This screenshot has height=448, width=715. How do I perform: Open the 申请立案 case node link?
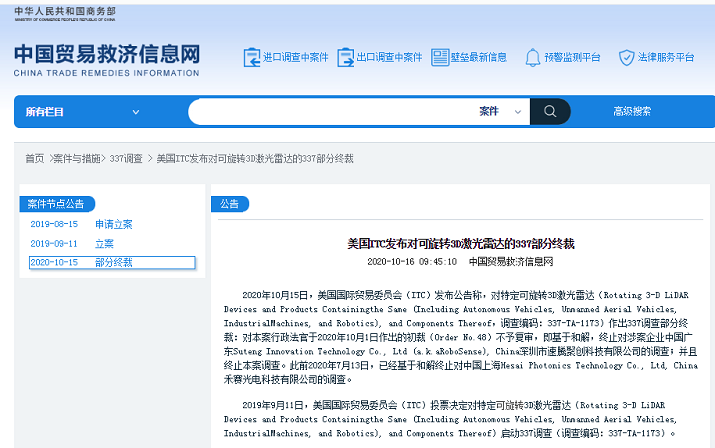(x=114, y=224)
